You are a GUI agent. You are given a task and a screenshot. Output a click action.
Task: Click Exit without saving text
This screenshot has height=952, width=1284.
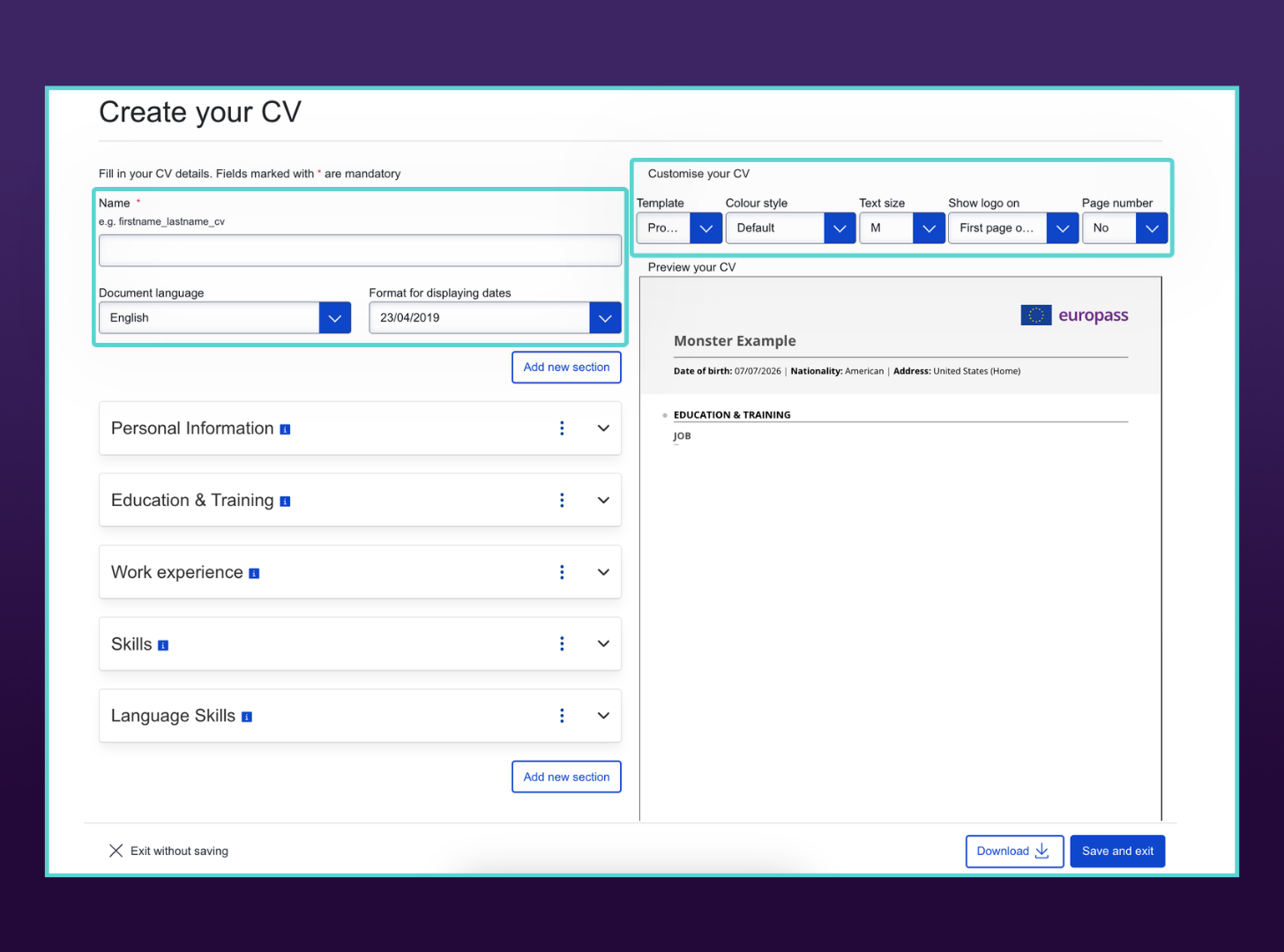pos(179,852)
